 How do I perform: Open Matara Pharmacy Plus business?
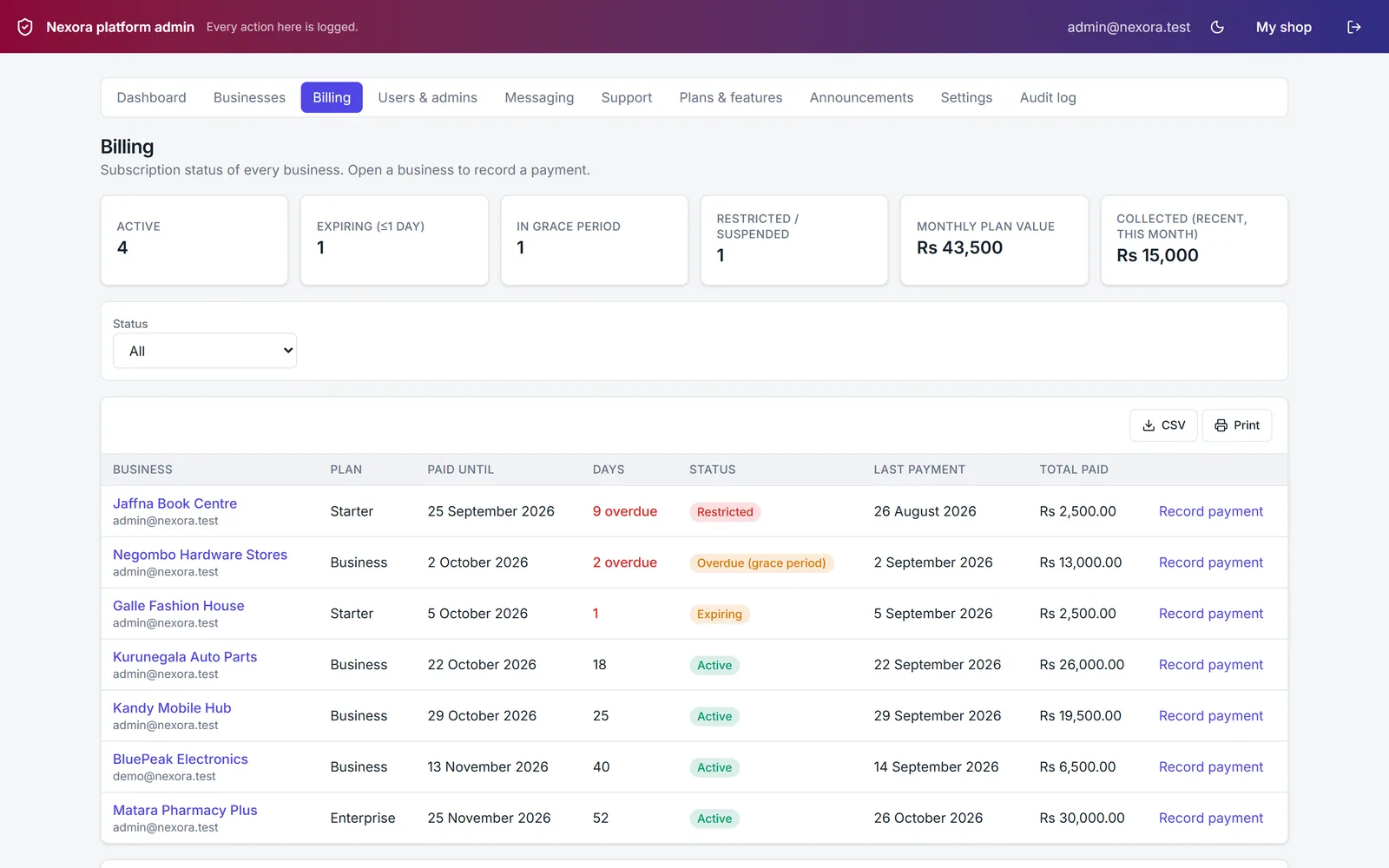[185, 811]
